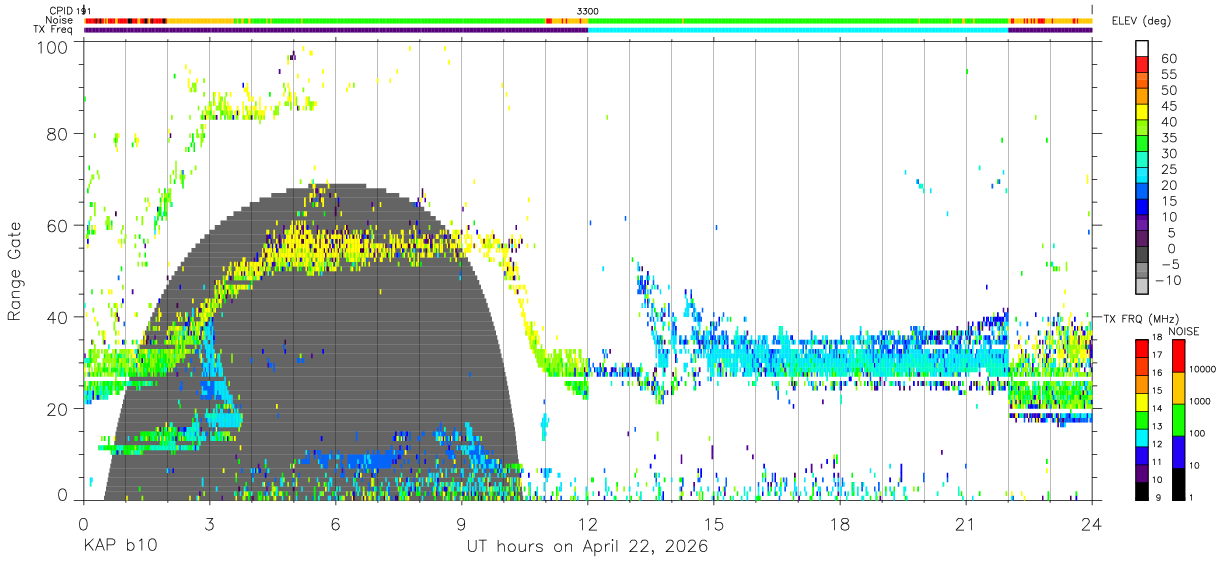Click the red segment of the ELEV color bar
This screenshot has width=1228, height=567.
point(1141,64)
